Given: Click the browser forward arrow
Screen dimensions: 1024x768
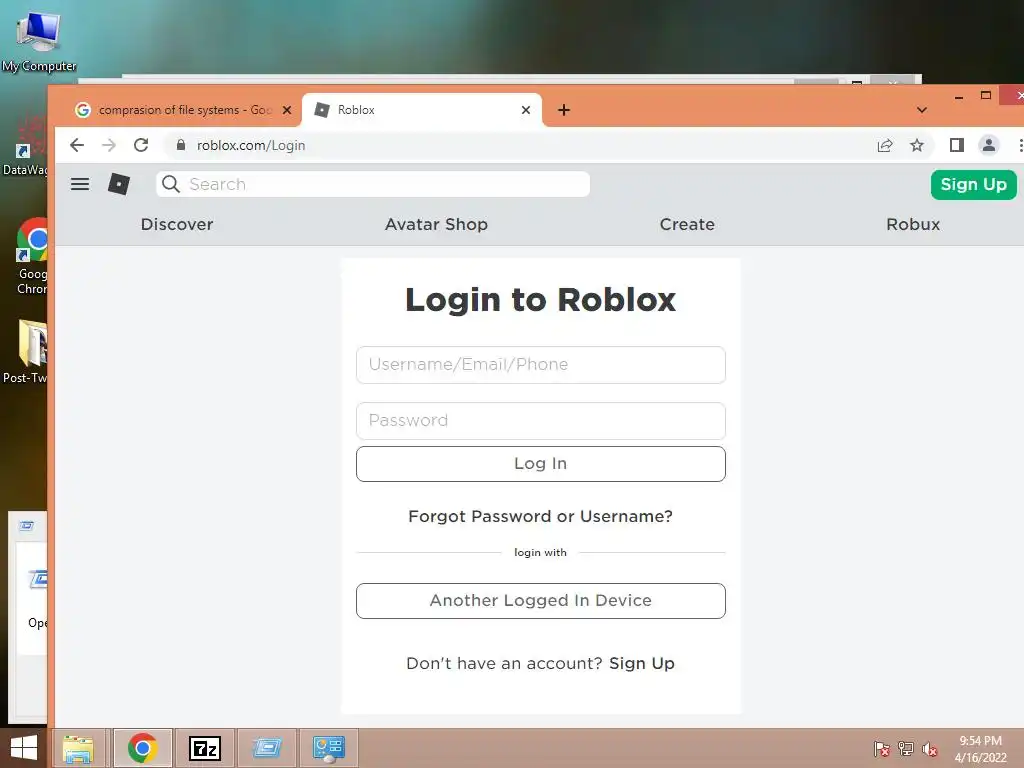Looking at the screenshot, I should point(109,145).
